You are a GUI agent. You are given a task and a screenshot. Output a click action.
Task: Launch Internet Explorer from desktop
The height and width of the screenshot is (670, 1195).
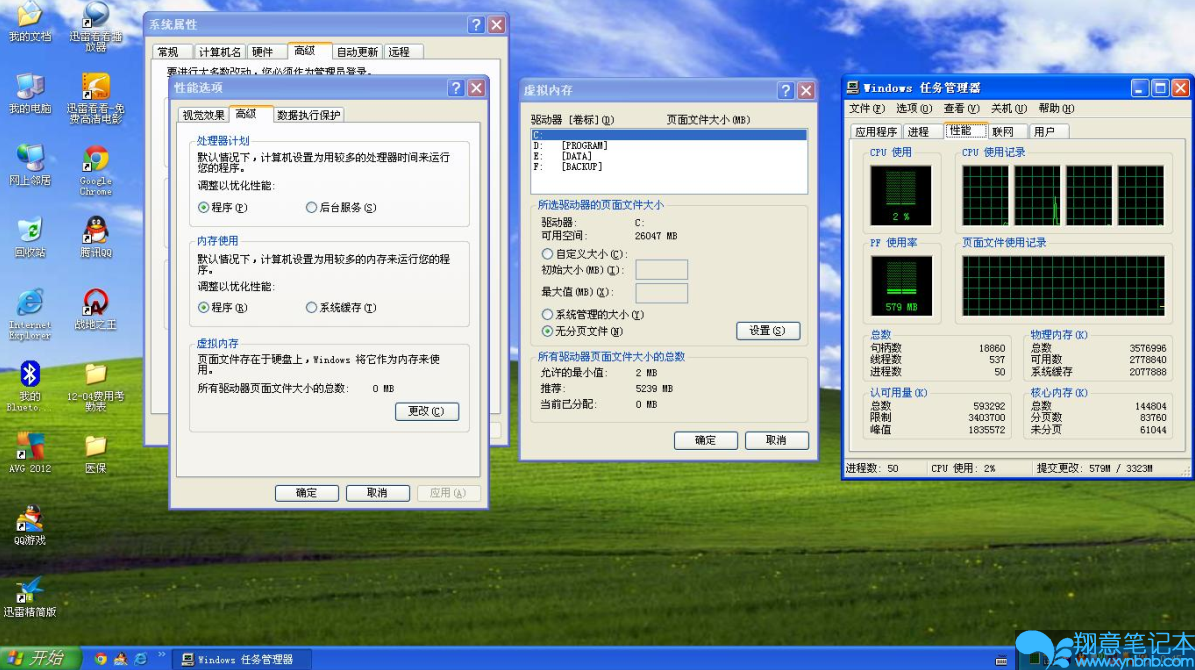[30, 313]
